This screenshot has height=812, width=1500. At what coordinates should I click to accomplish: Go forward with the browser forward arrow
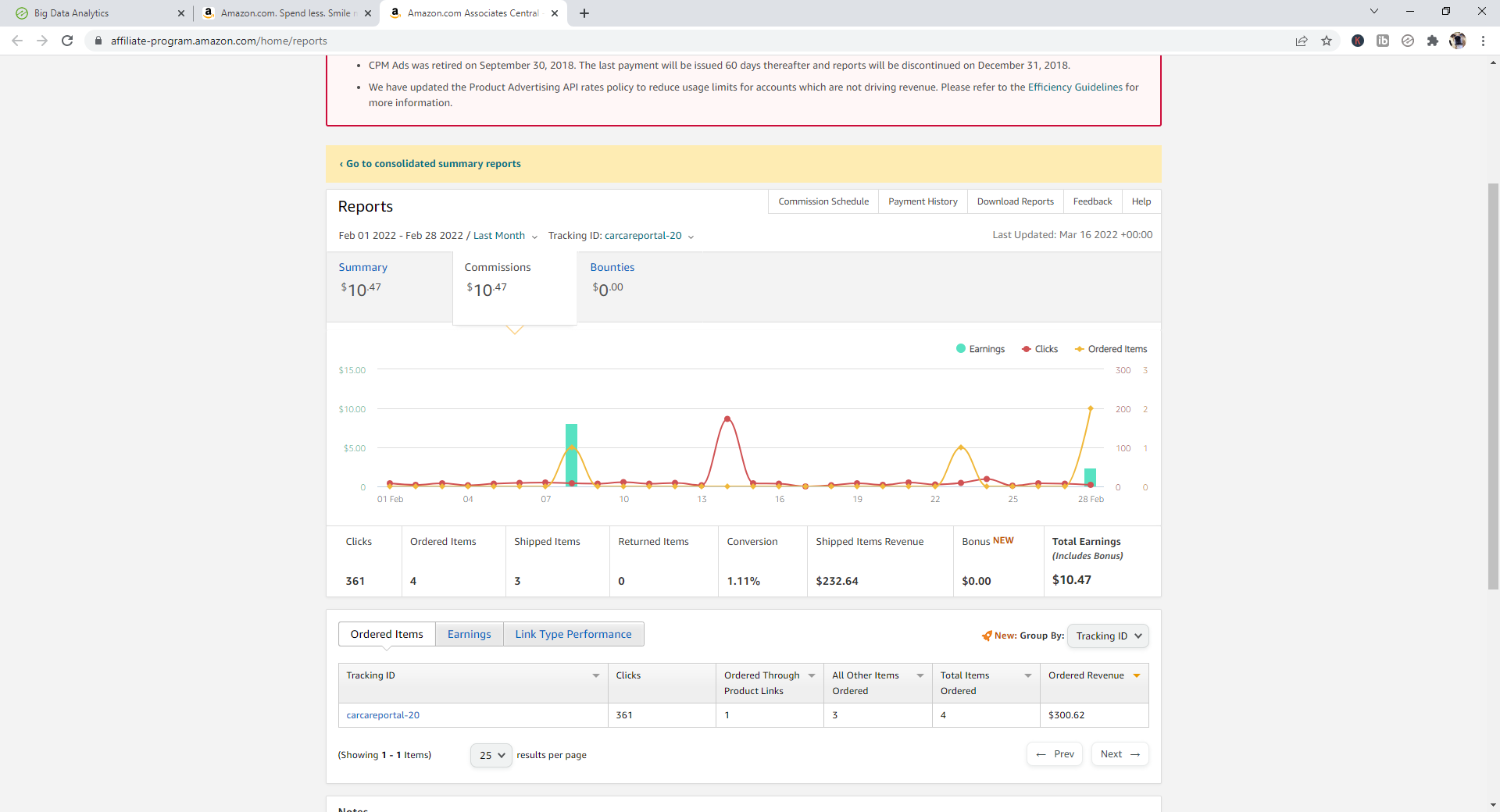click(x=42, y=41)
